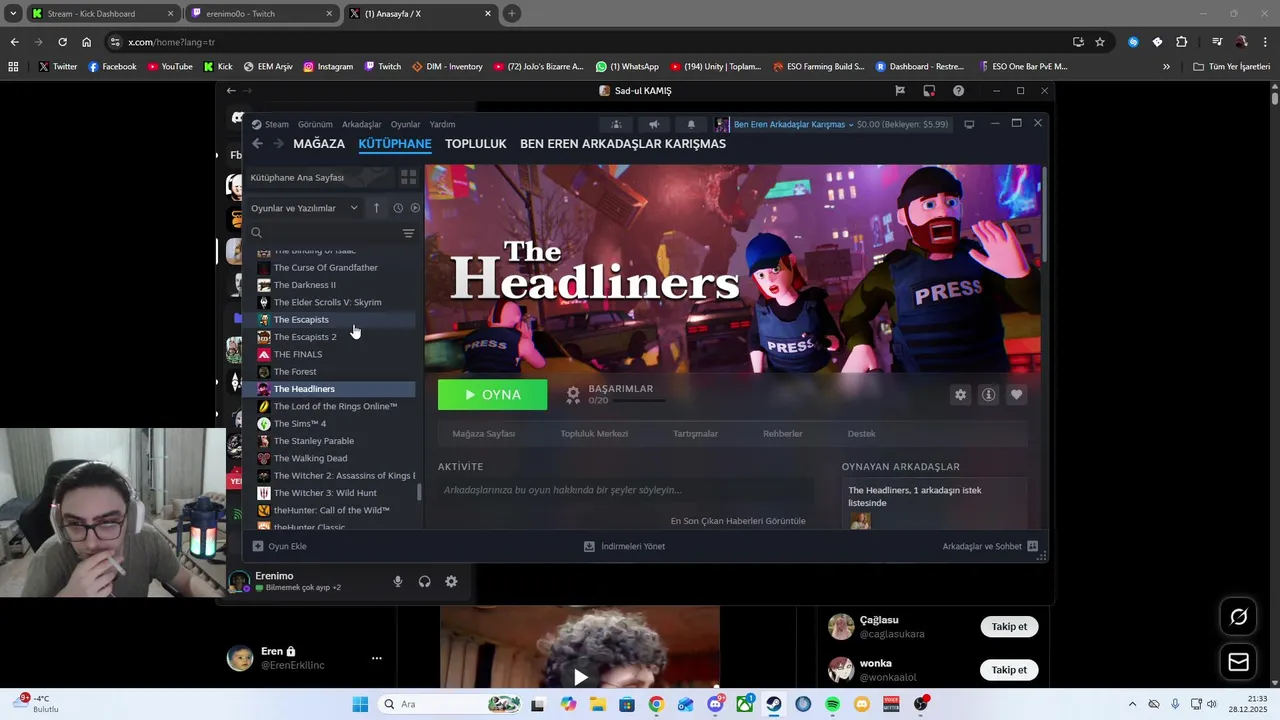Show game info for The Headliners
Screen dimensions: 1280x720
(988, 395)
